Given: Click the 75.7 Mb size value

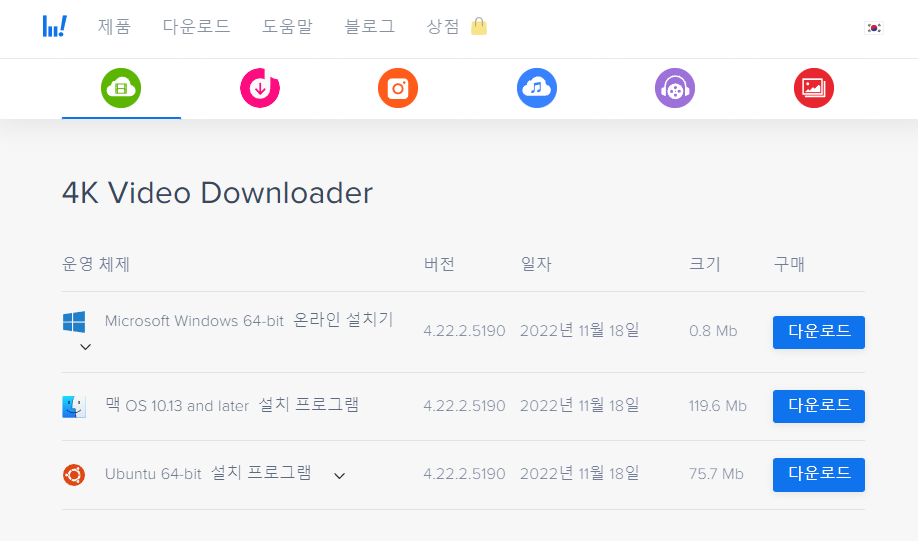Looking at the screenshot, I should [x=716, y=474].
